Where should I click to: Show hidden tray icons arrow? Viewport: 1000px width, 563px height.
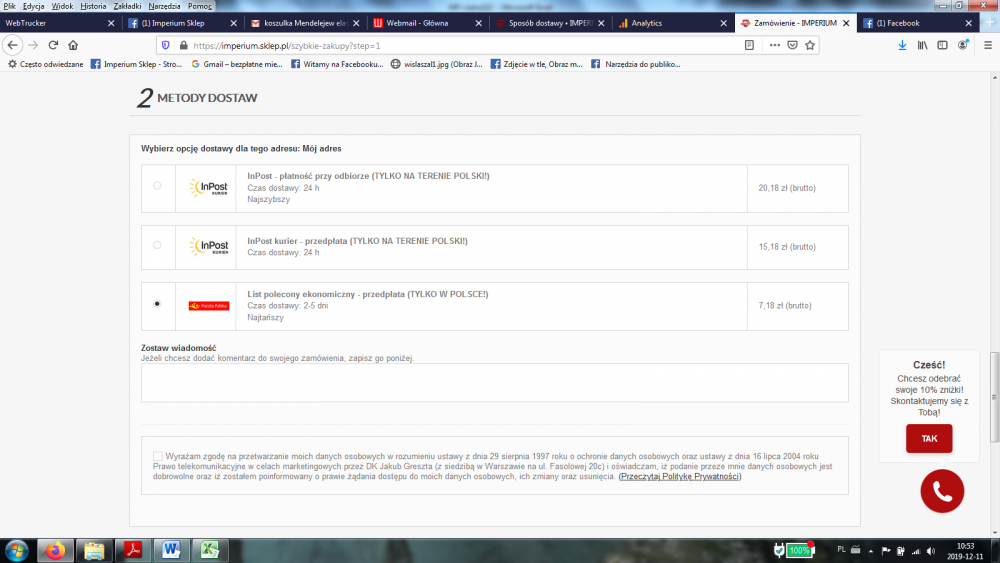pyautogui.click(x=871, y=551)
